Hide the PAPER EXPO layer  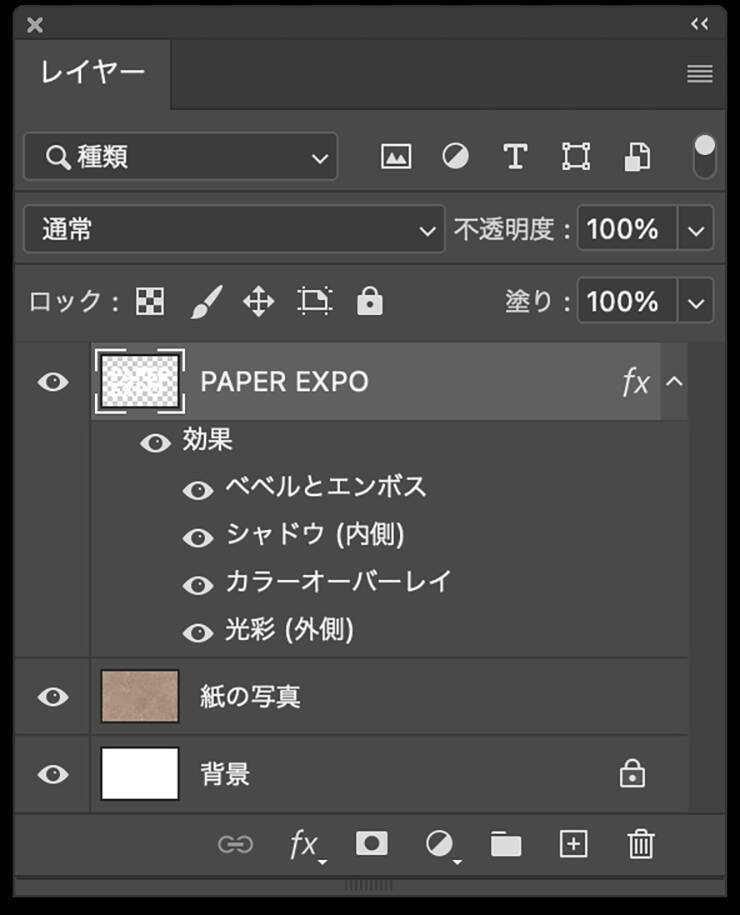click(53, 382)
